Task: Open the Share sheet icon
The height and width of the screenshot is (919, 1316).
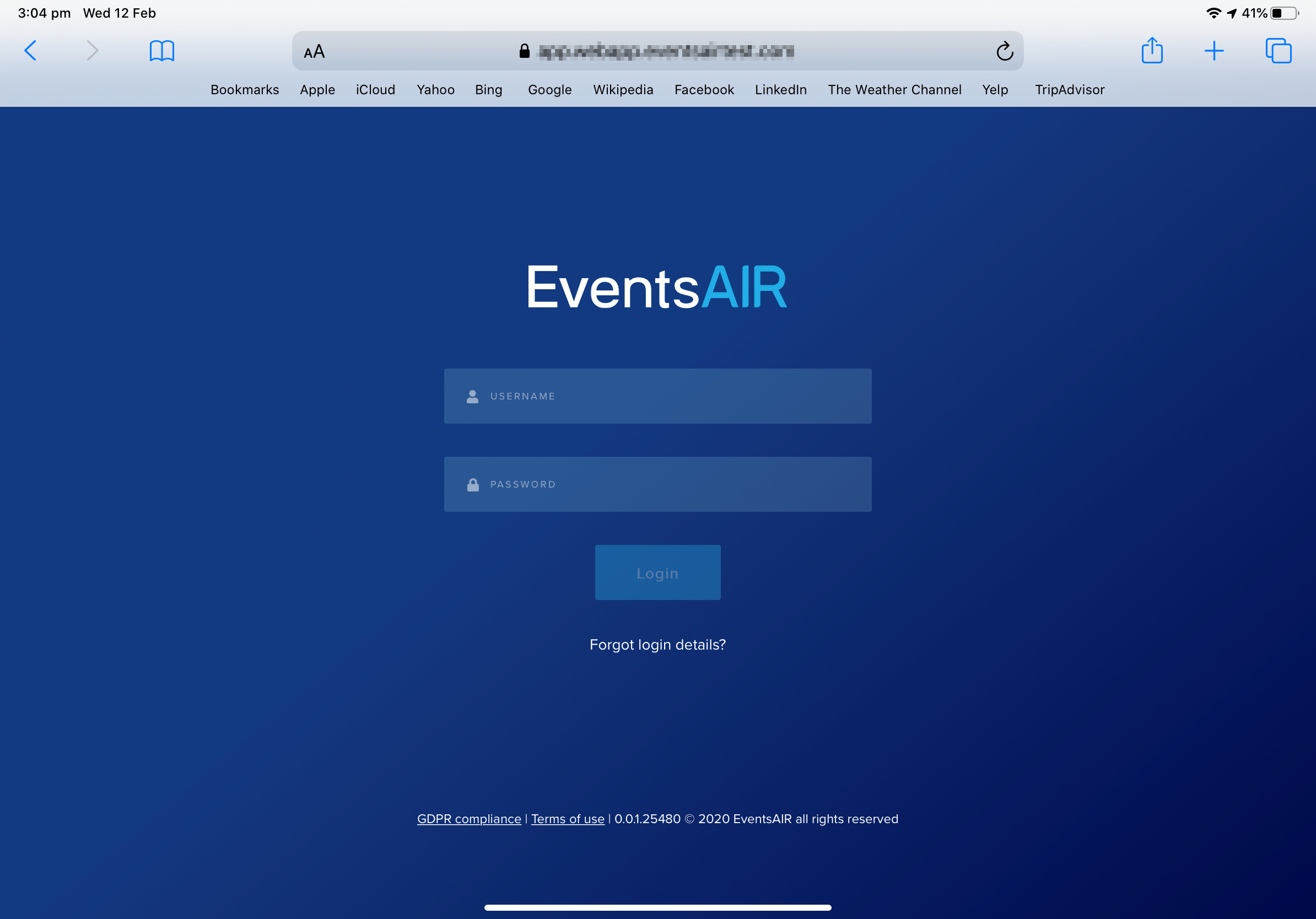Action: tap(1152, 51)
